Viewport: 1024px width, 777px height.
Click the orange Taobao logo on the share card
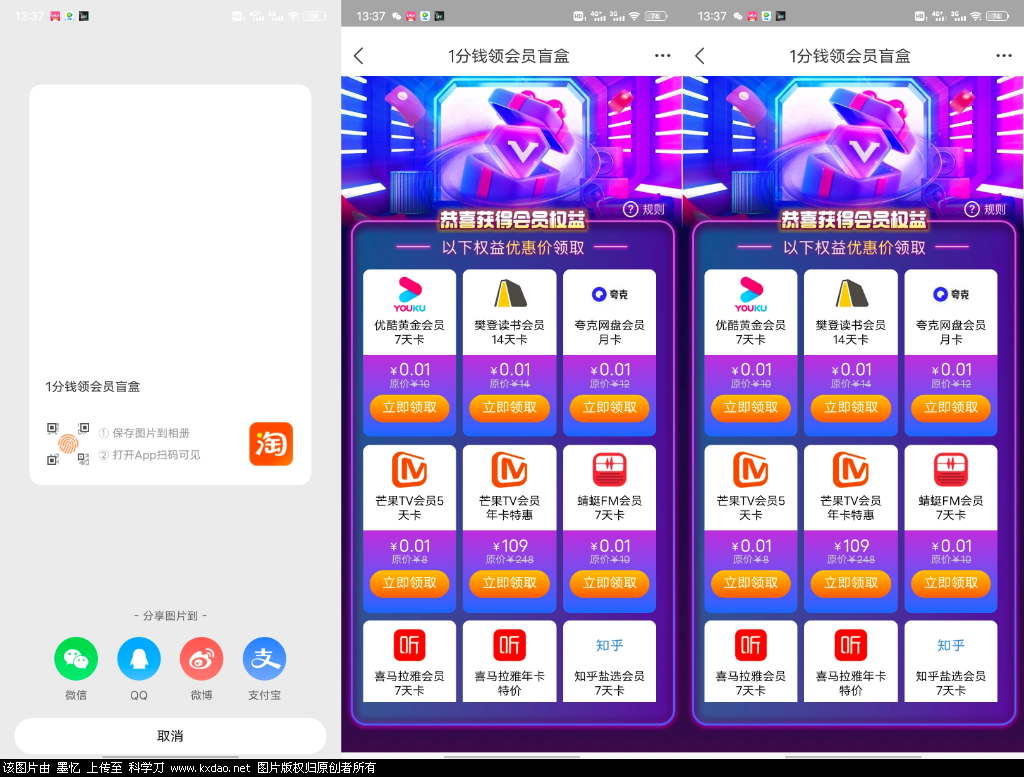click(x=271, y=444)
